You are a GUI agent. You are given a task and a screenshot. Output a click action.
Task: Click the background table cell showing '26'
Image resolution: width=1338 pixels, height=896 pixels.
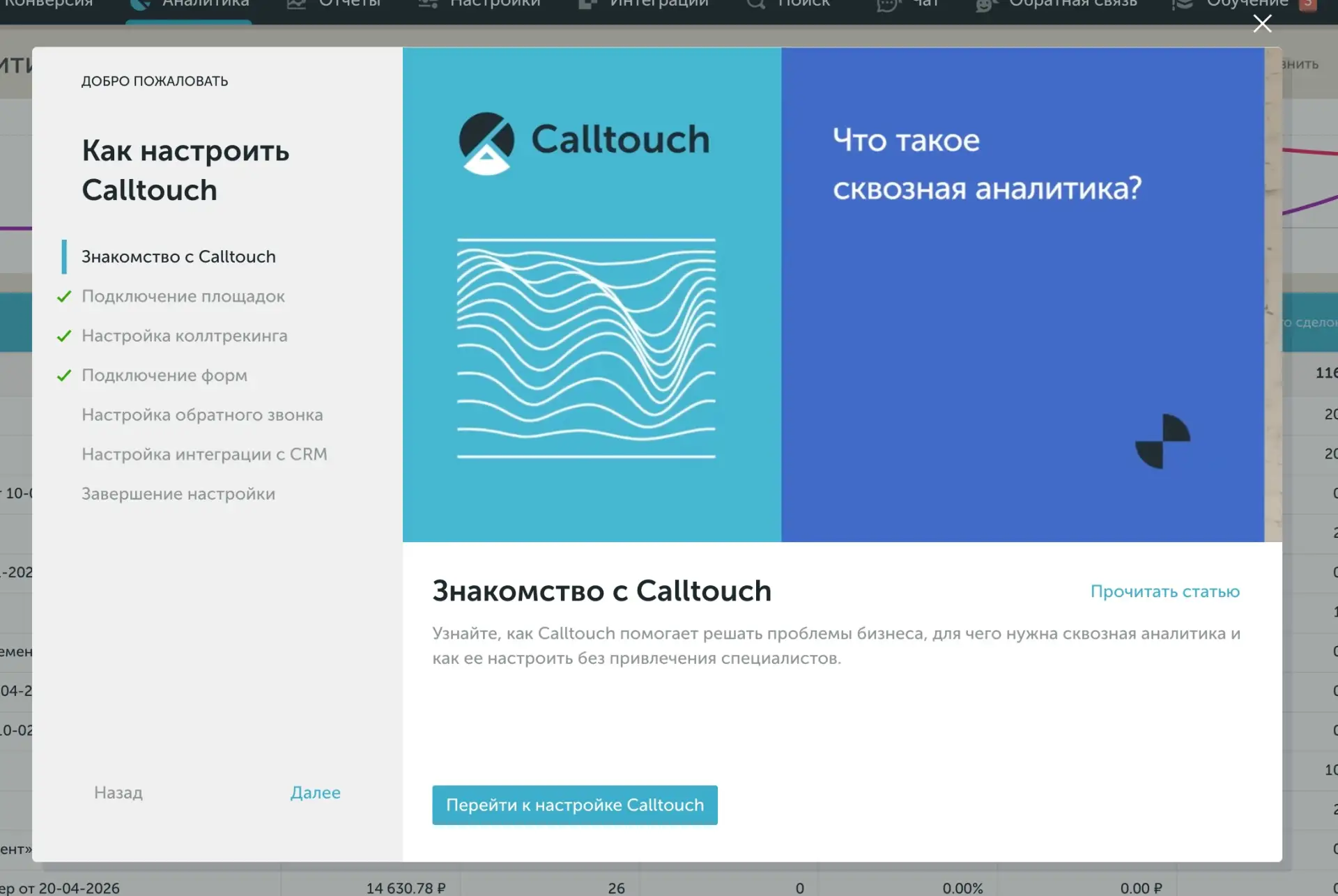(616, 888)
